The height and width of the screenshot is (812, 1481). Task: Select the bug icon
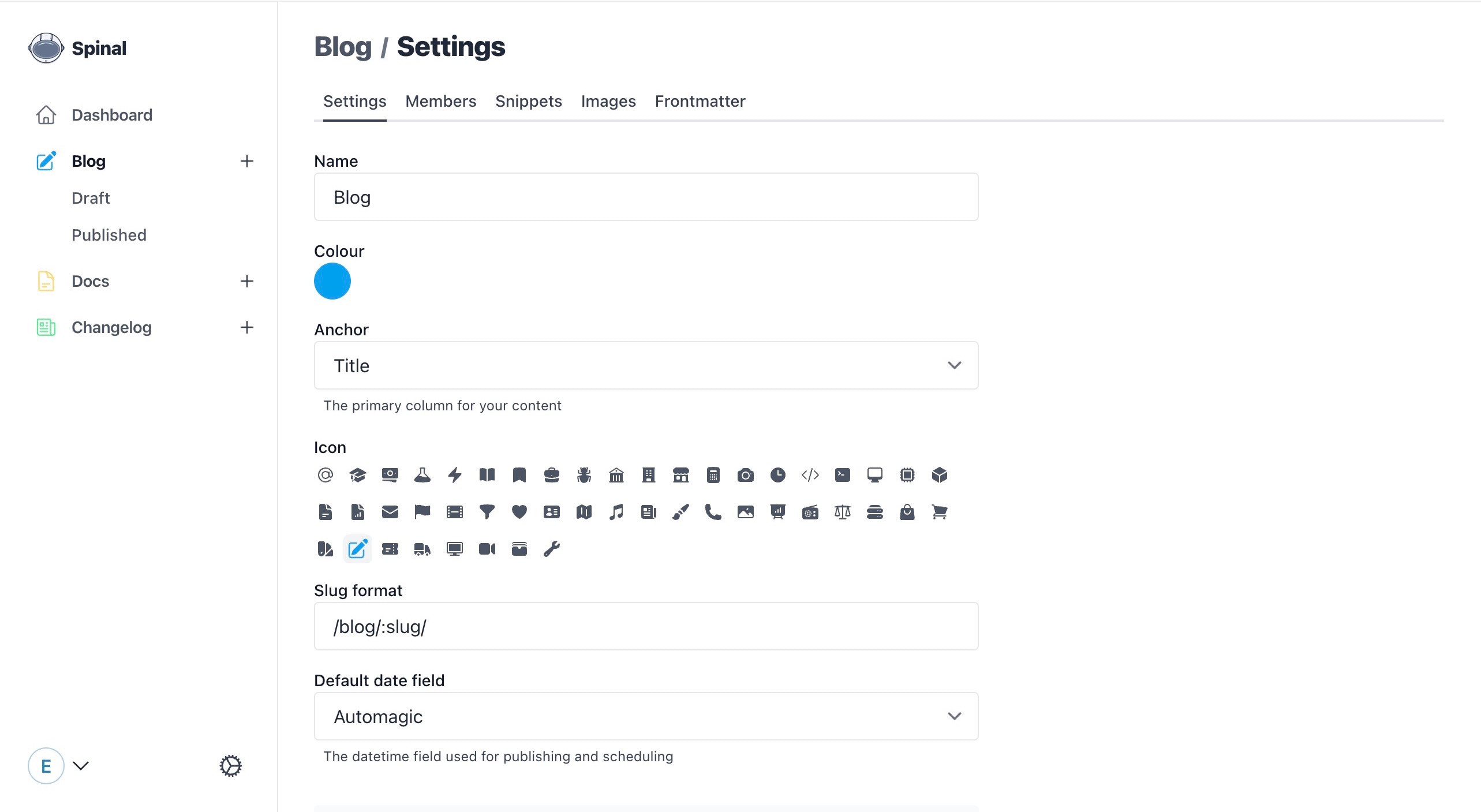[584, 475]
